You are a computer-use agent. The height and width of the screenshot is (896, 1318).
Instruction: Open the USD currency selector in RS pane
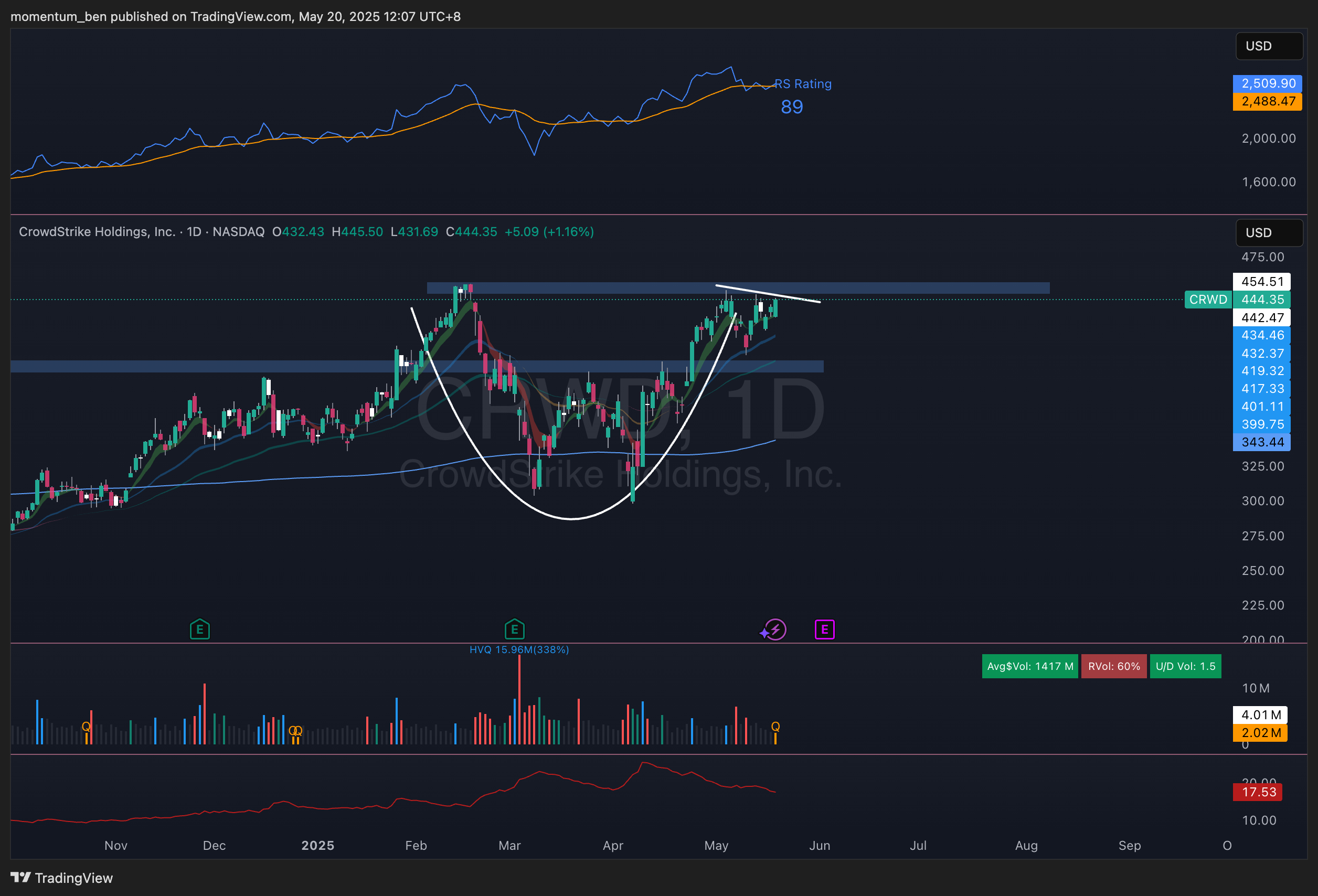(1268, 46)
